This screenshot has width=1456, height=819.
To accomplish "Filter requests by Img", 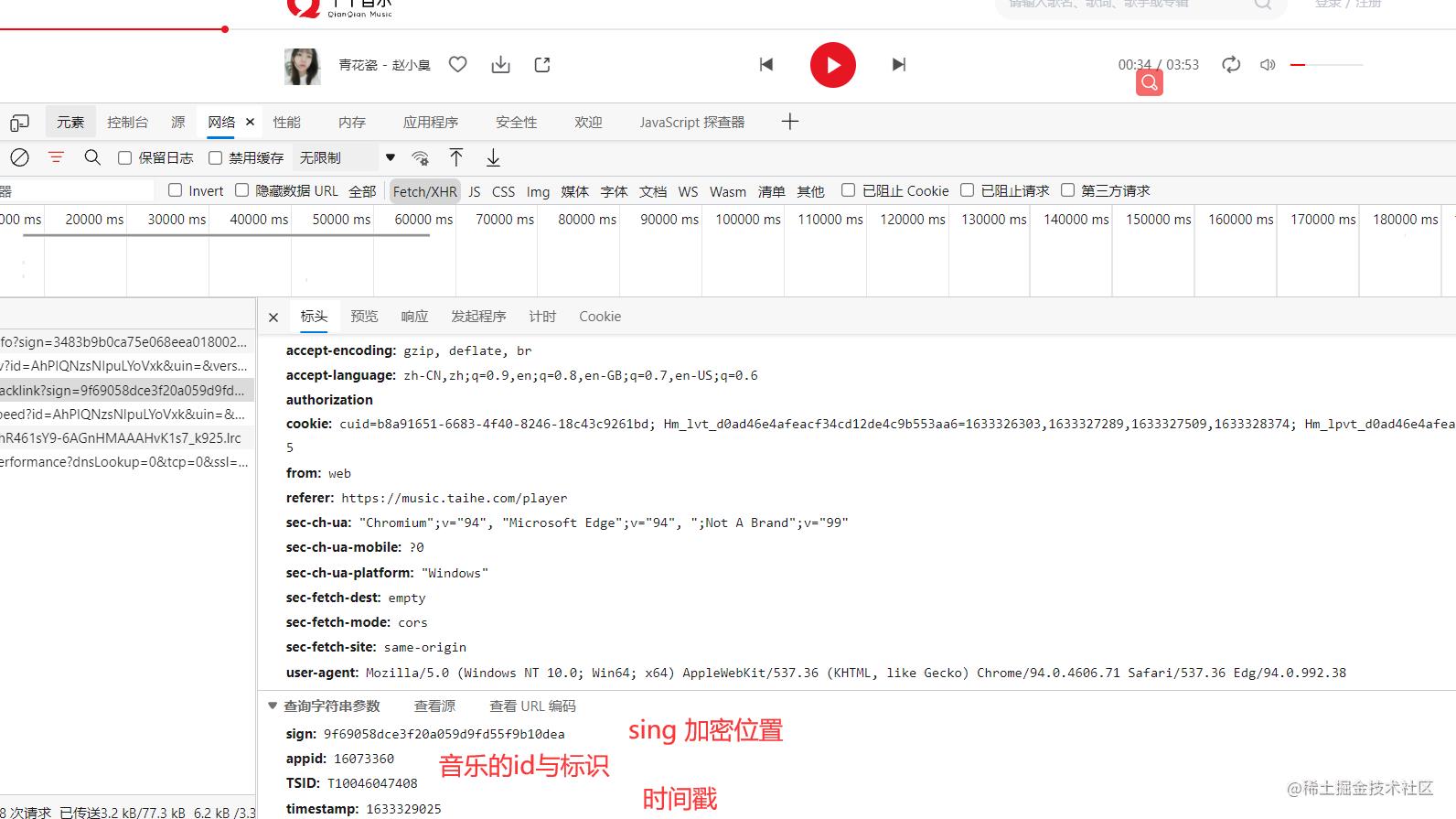I will pos(538,191).
